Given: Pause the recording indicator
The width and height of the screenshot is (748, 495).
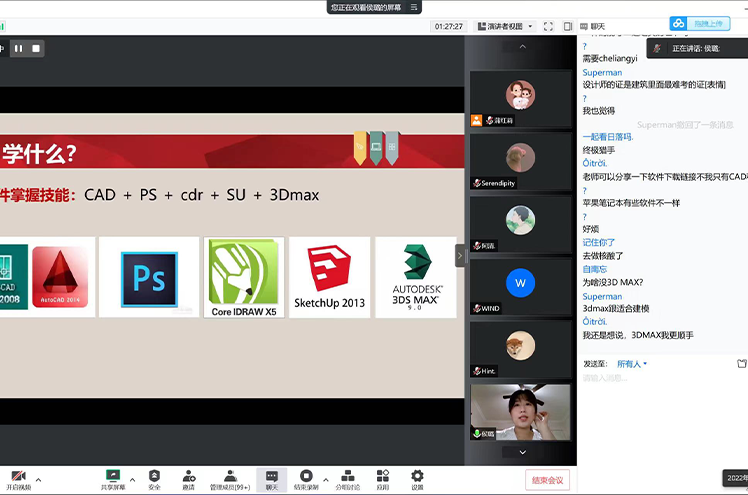Looking at the screenshot, I should (19, 48).
